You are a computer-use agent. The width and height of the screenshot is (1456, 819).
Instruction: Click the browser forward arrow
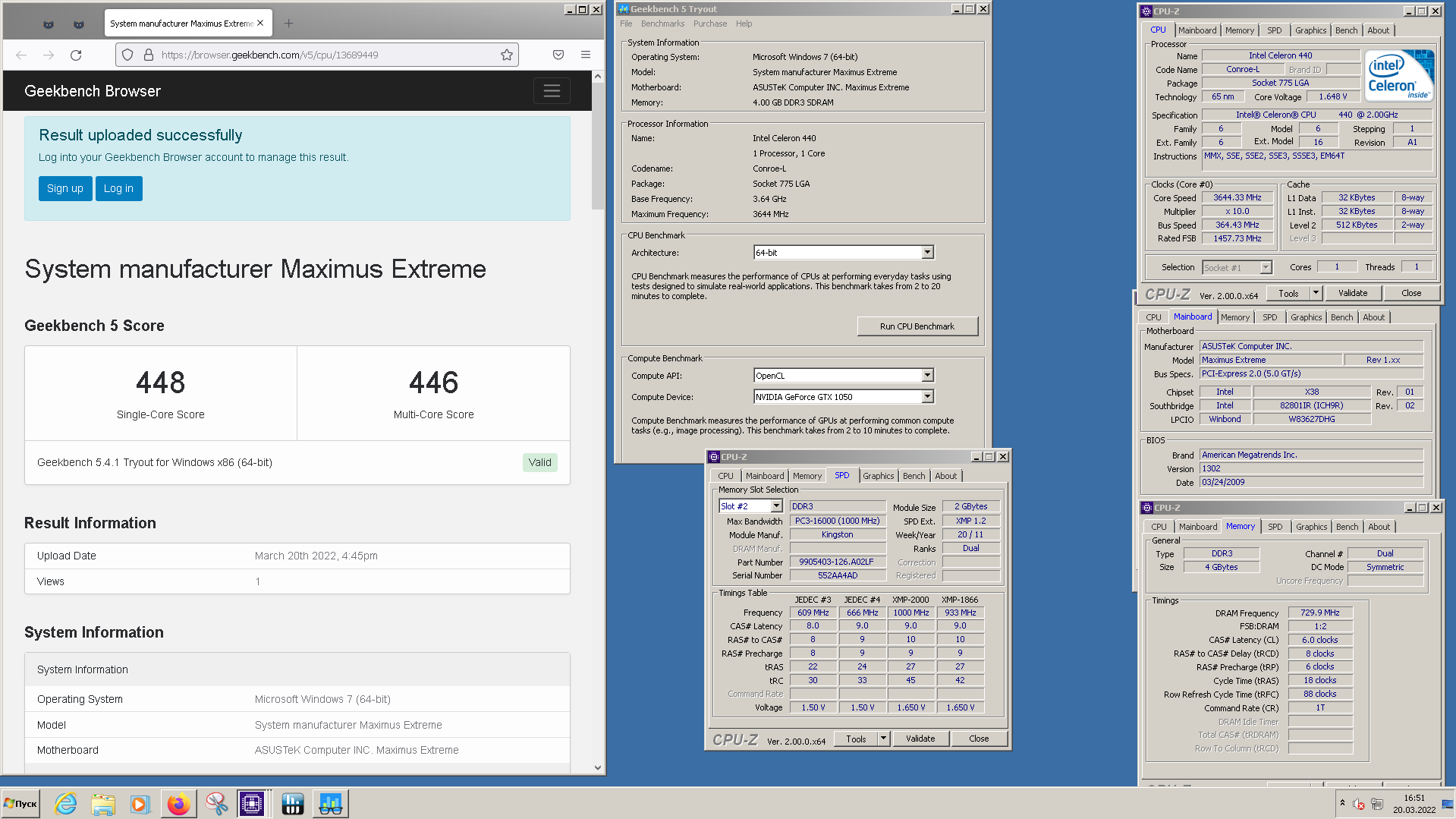[x=49, y=55]
